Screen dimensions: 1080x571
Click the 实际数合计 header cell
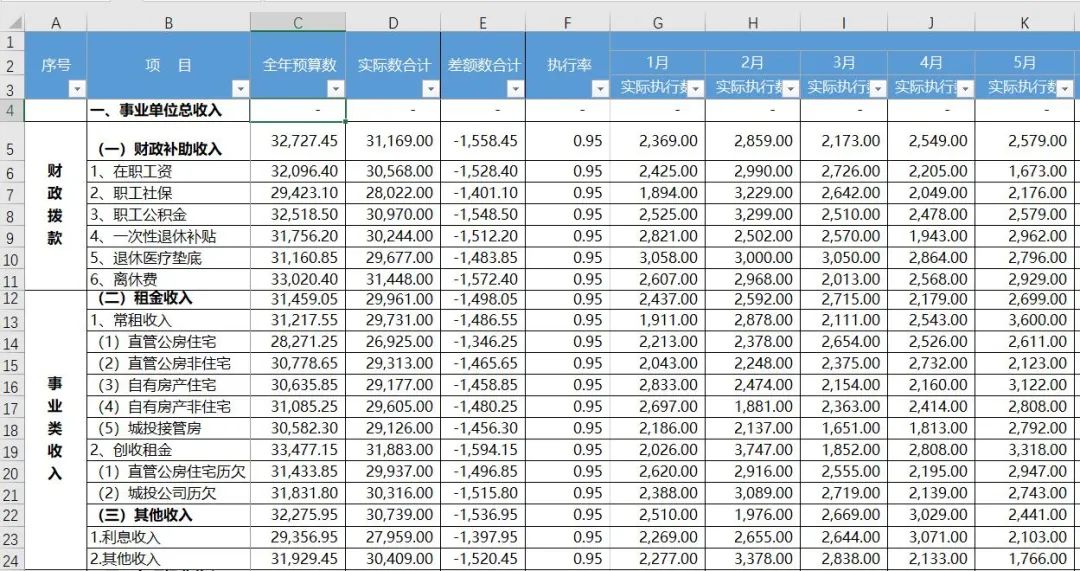click(393, 65)
